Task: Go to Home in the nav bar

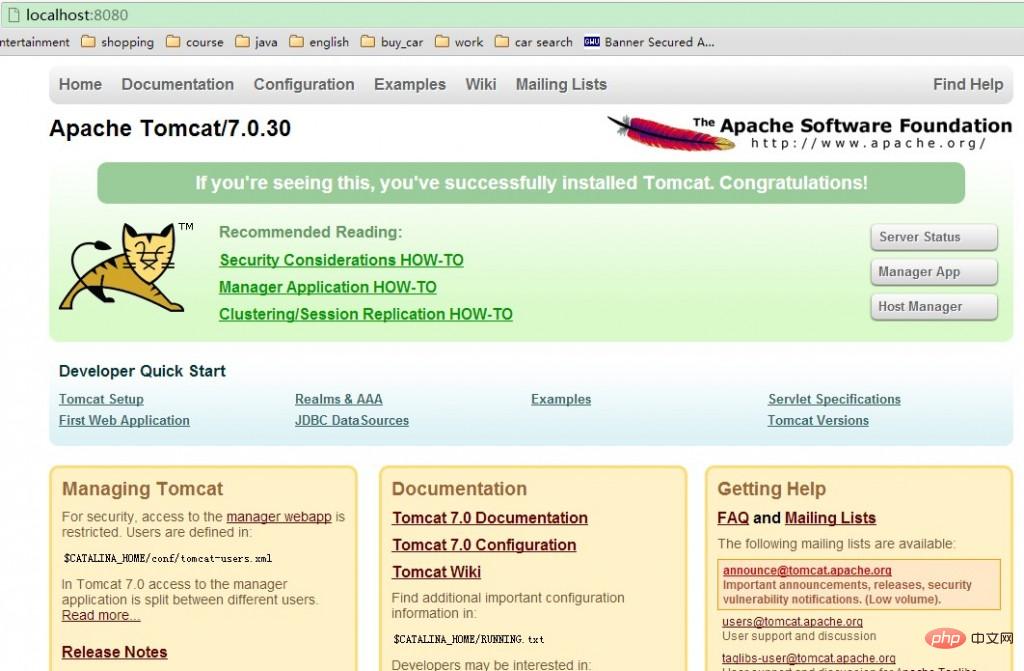Action: click(80, 84)
